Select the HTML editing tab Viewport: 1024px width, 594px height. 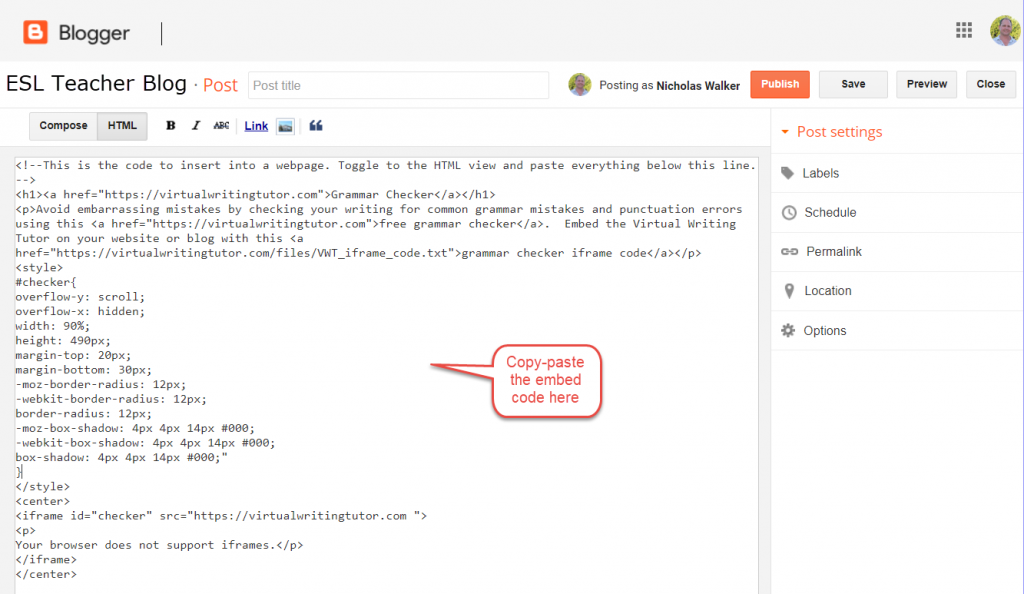[x=122, y=126]
